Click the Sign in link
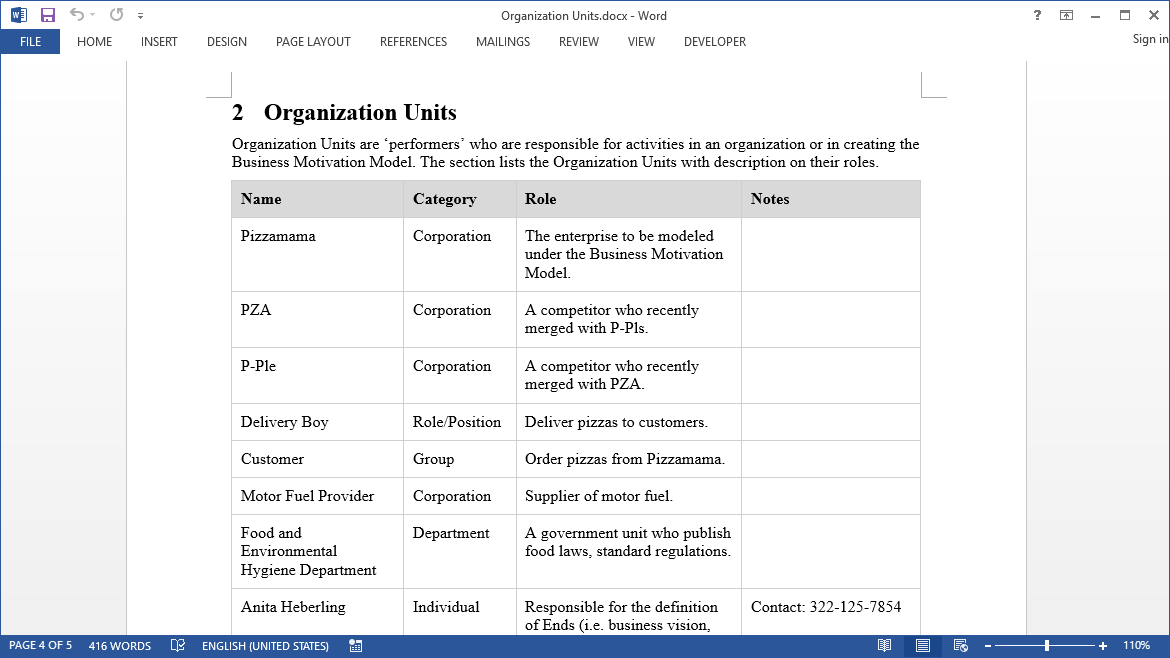This screenshot has width=1170, height=658. [1150, 39]
